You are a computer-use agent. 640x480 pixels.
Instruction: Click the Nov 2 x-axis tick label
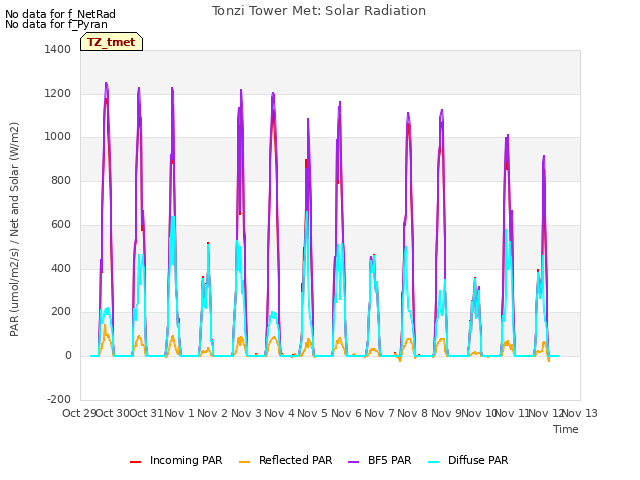pyautogui.click(x=213, y=413)
